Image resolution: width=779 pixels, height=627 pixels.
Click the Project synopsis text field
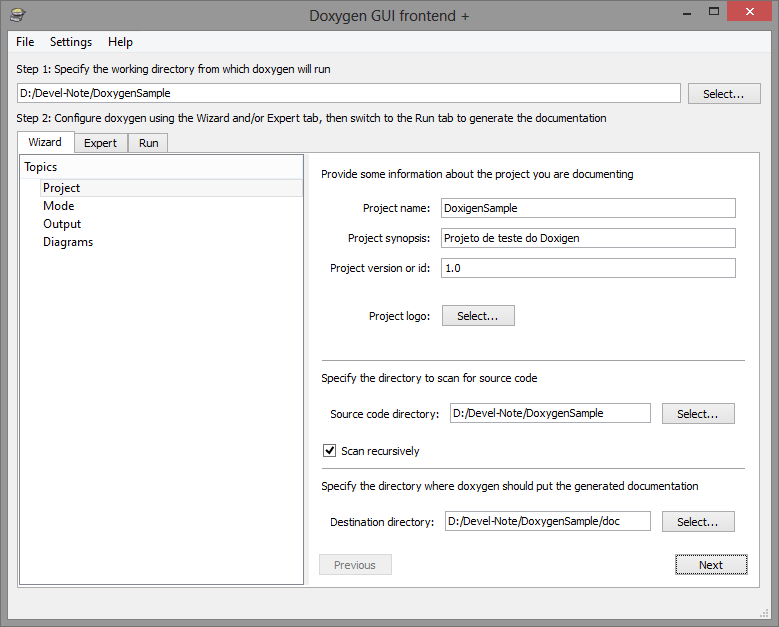tap(588, 238)
